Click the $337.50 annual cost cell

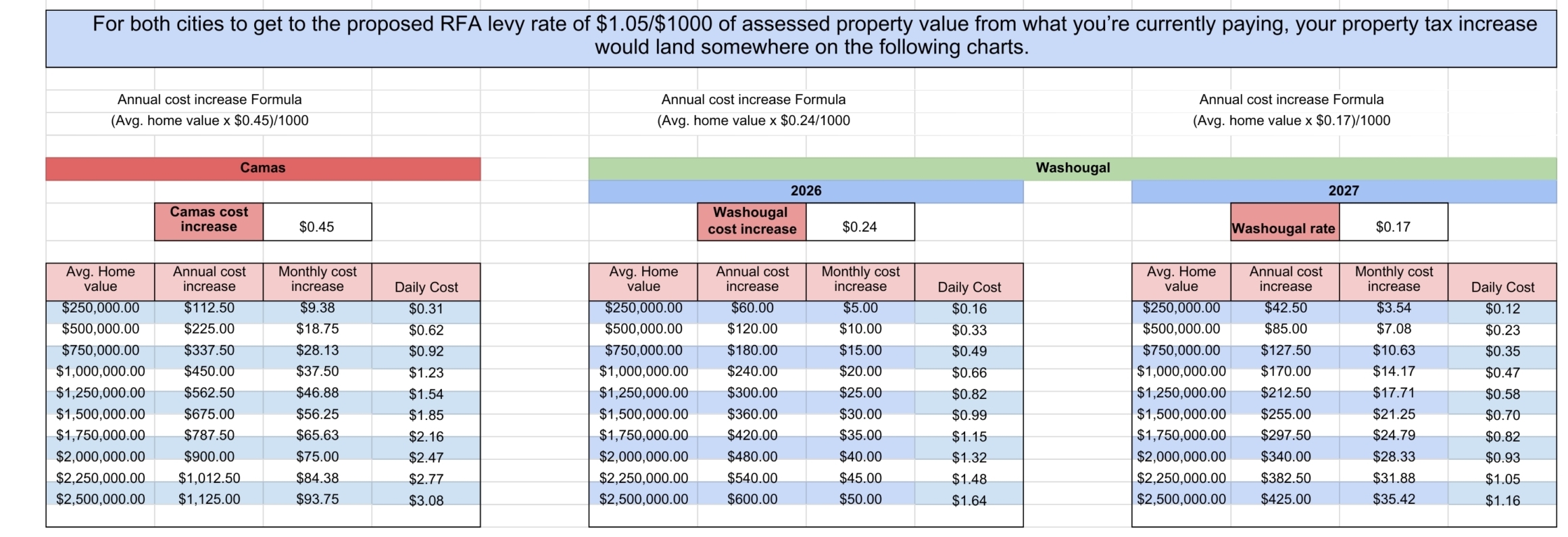pos(210,351)
